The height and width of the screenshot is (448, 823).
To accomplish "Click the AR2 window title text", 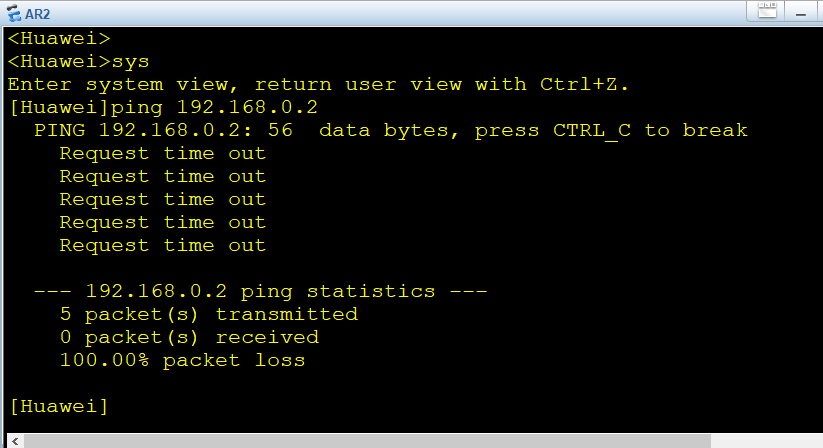I will tap(38, 14).
